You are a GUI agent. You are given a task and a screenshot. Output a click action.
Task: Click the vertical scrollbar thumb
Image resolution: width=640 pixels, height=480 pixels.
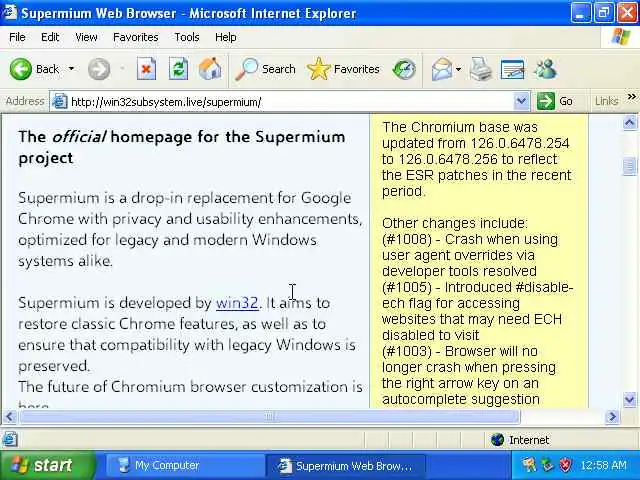pos(629,166)
